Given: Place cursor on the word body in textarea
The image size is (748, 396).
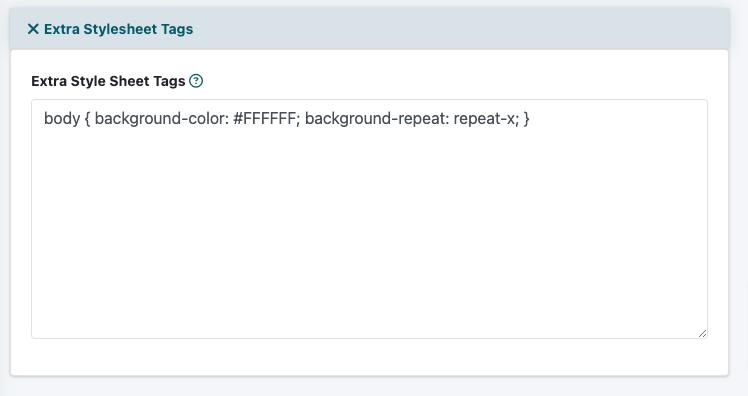Looking at the screenshot, I should pyautogui.click(x=62, y=118).
